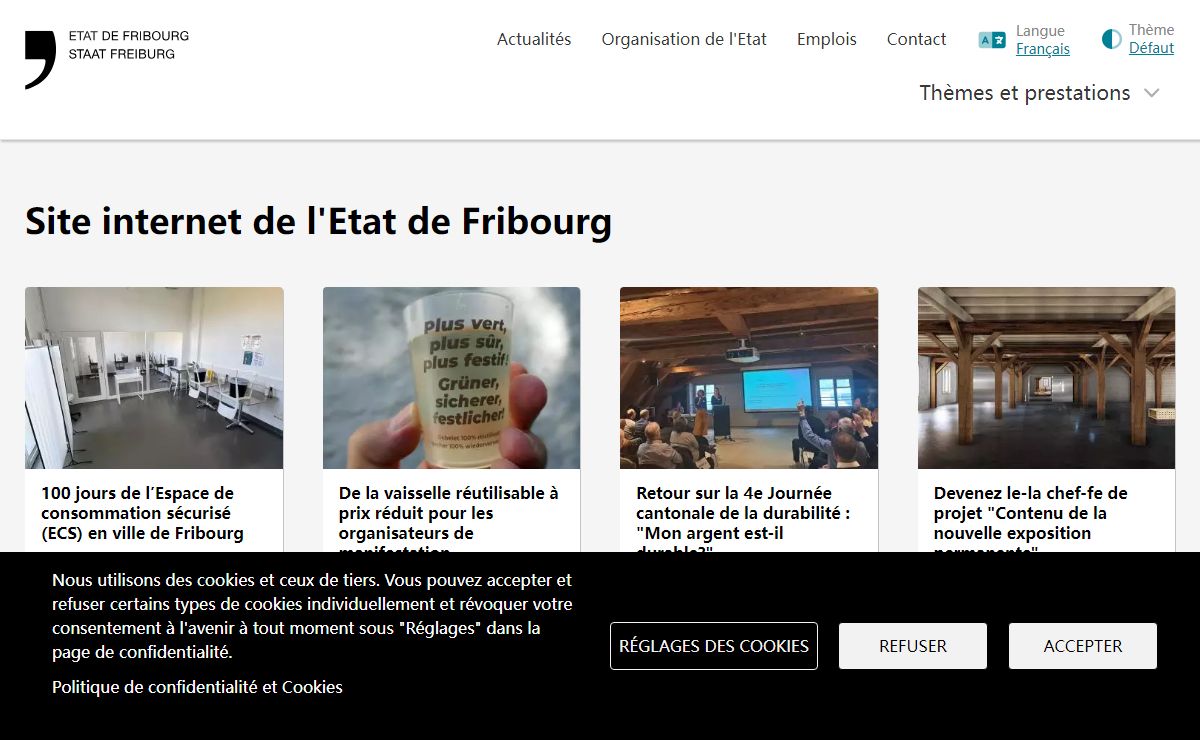Go to Organisation de l'Etat
This screenshot has width=1200, height=740.
tap(684, 39)
